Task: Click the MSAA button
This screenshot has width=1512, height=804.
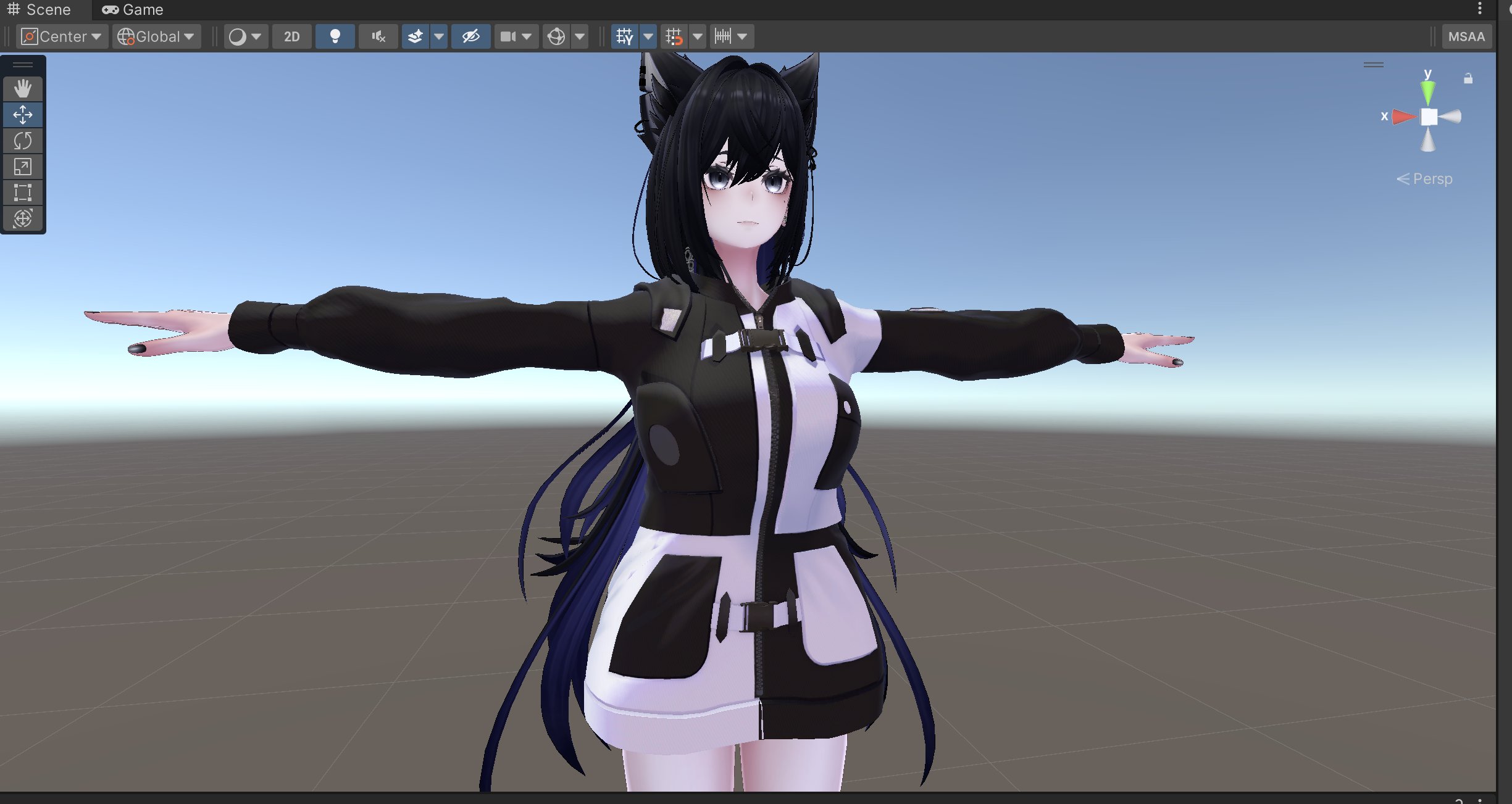Action: click(x=1466, y=36)
